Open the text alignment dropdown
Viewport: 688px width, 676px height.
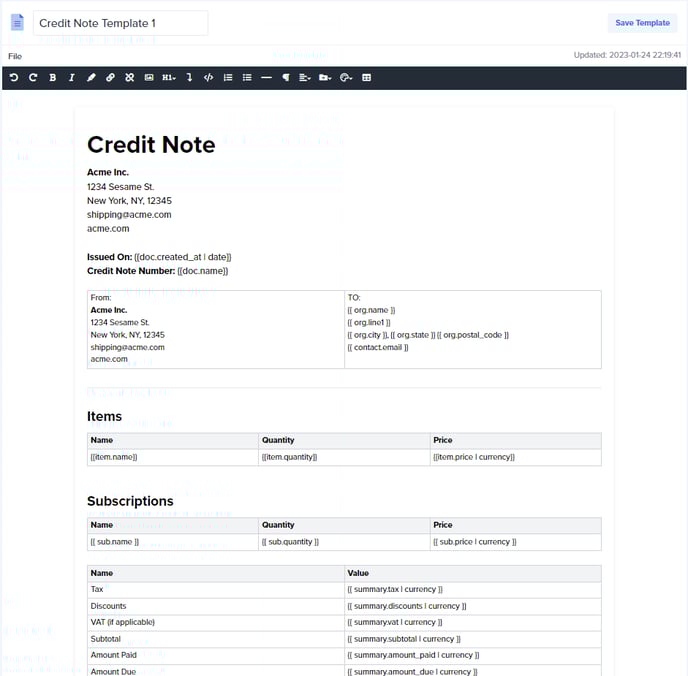pyautogui.click(x=305, y=78)
